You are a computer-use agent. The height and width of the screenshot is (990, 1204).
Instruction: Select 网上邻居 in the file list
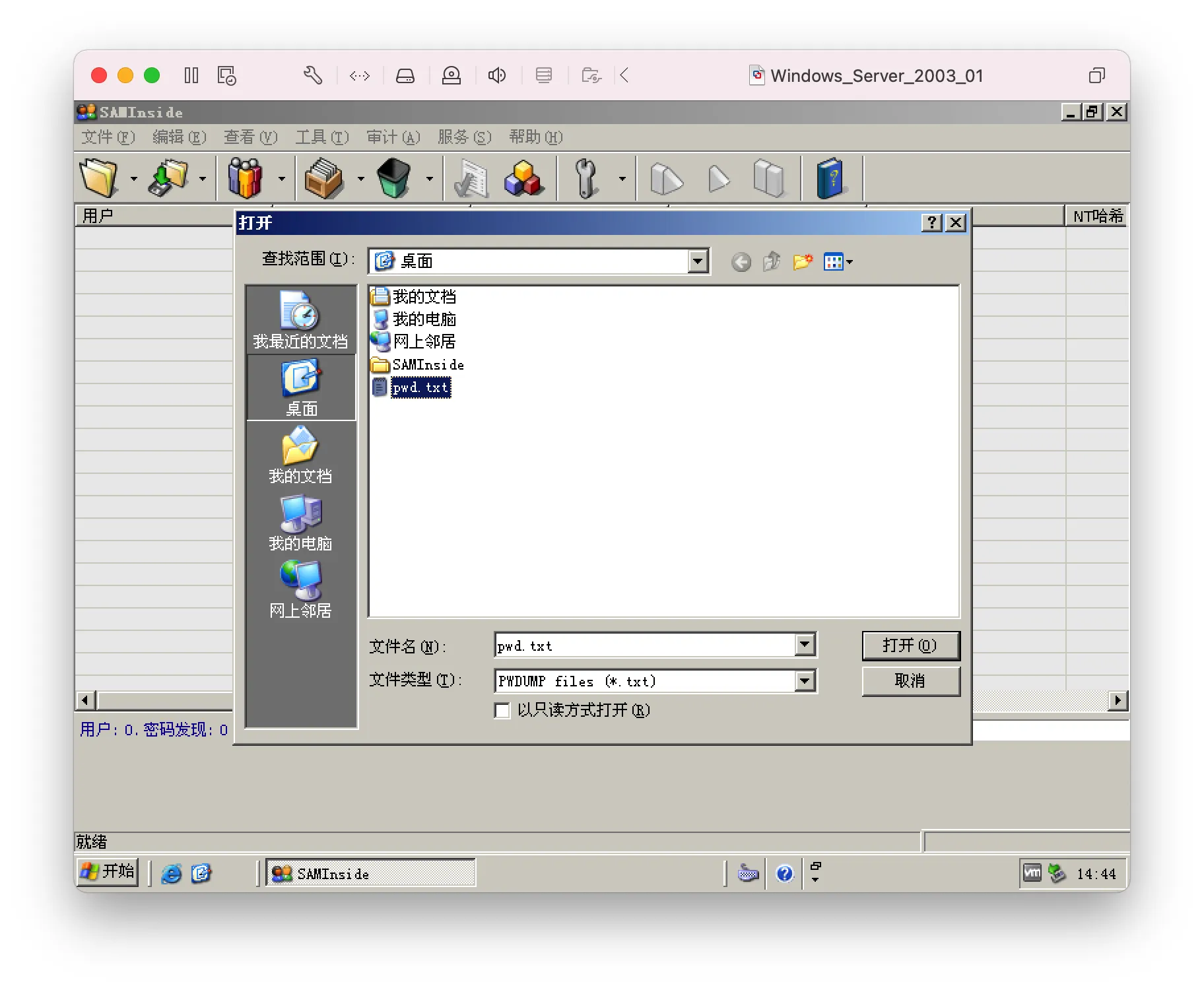point(414,342)
